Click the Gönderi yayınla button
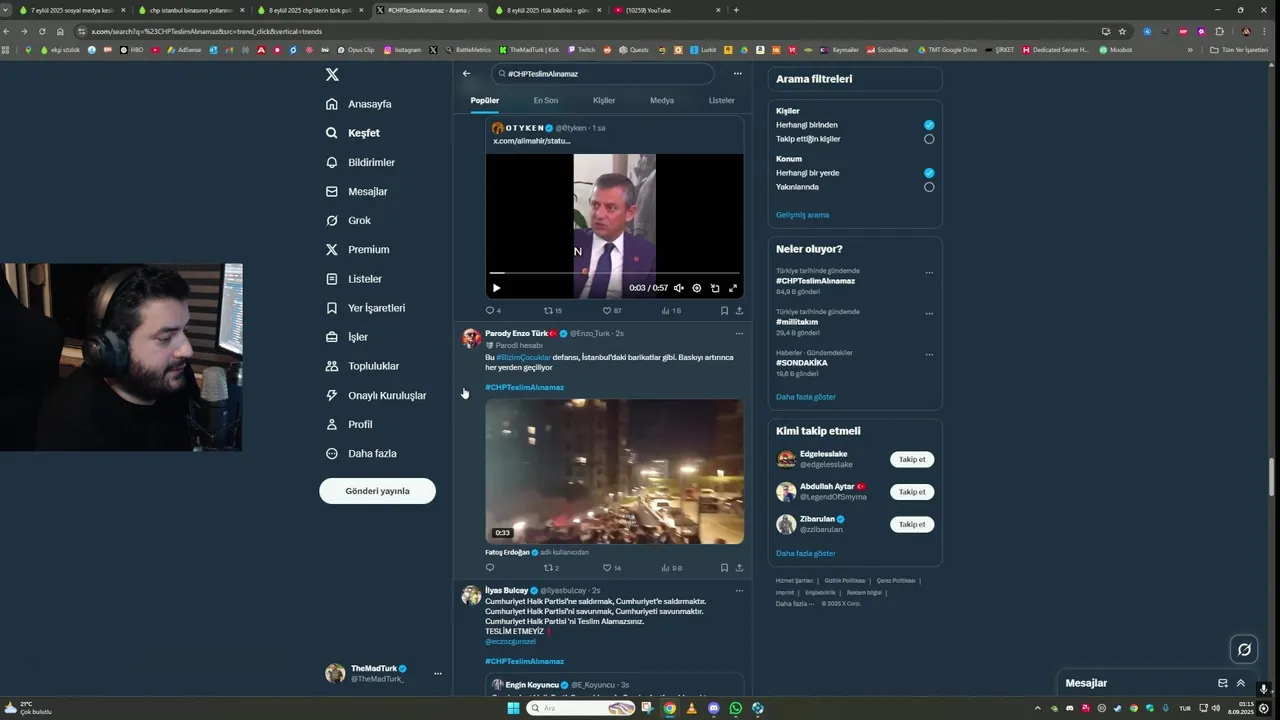Screen dimensions: 1280x720 coord(377,491)
